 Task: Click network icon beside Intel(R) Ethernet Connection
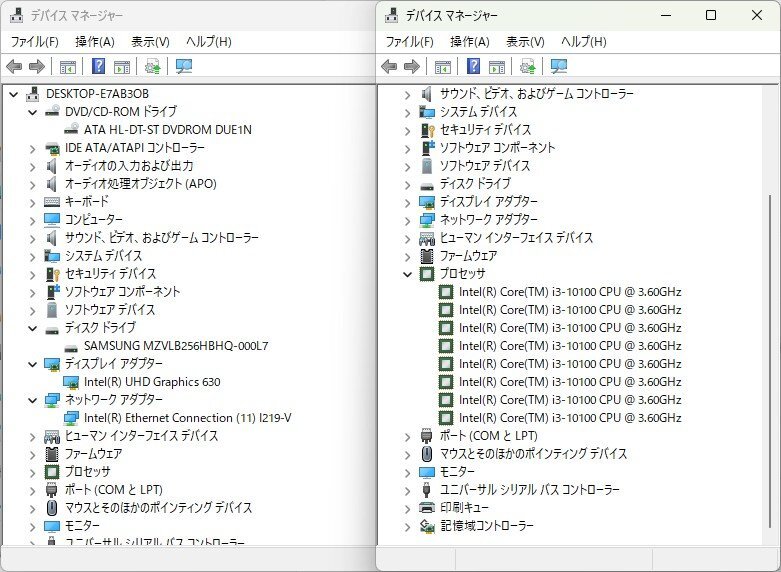pos(71,418)
